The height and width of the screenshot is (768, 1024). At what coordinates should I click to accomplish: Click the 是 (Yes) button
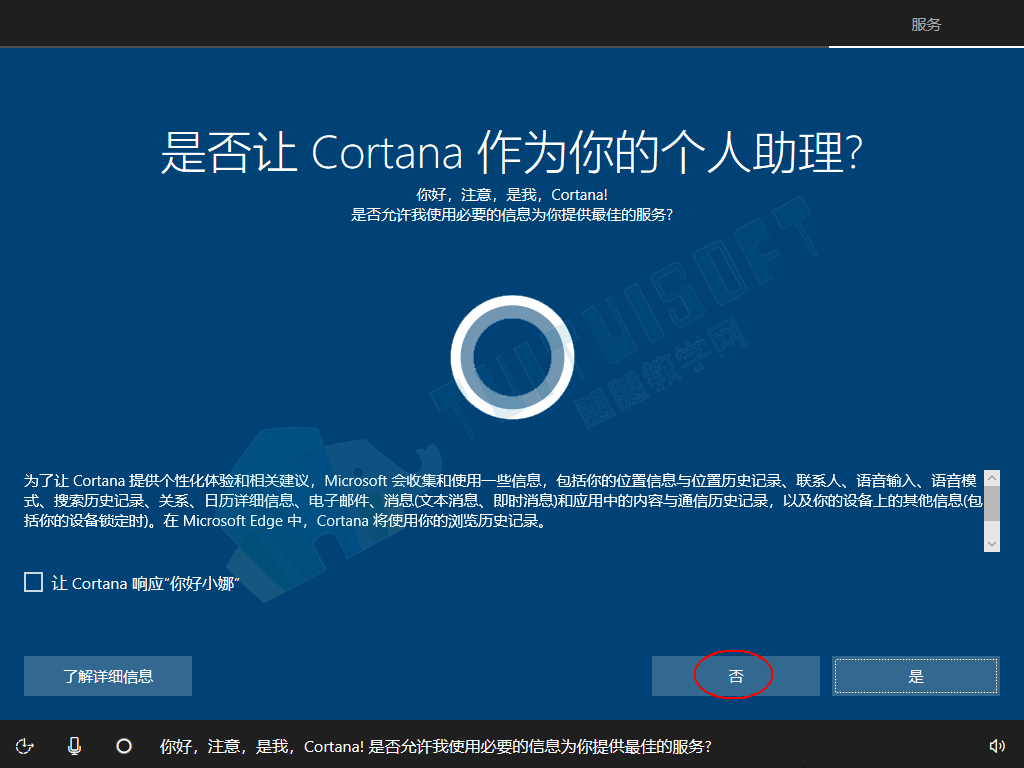tap(916, 676)
